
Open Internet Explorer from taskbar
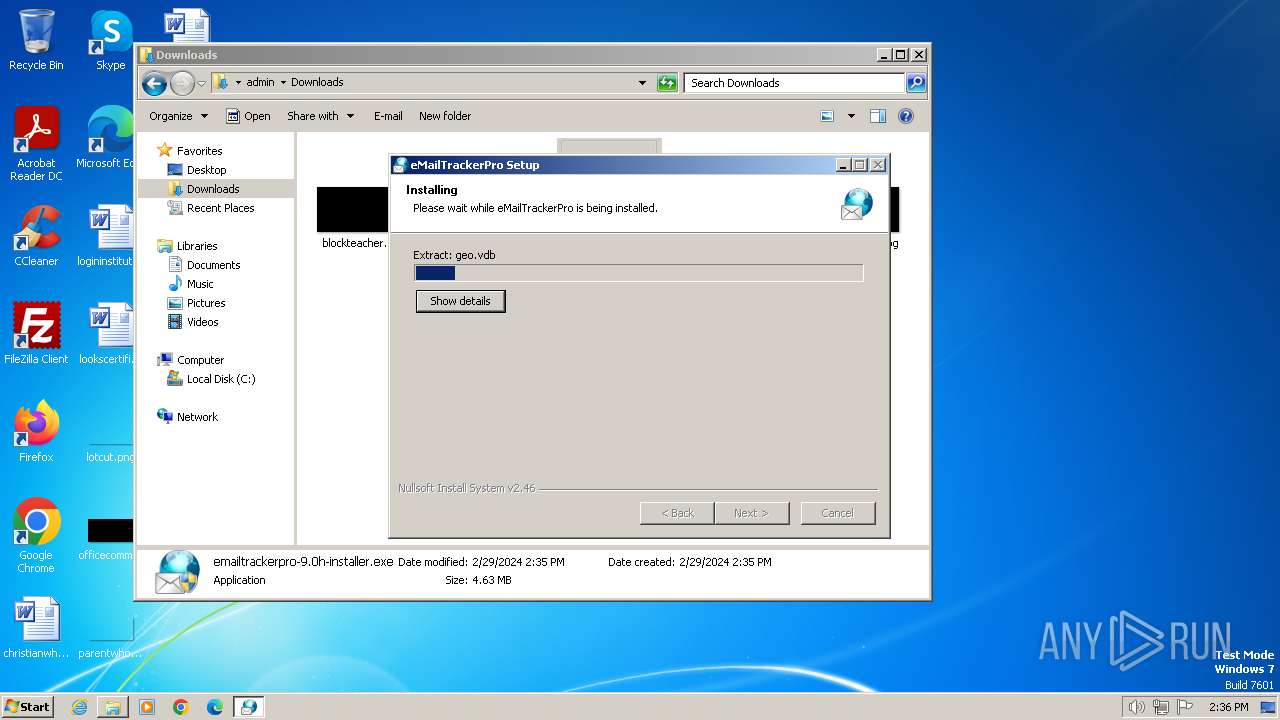[x=80, y=707]
